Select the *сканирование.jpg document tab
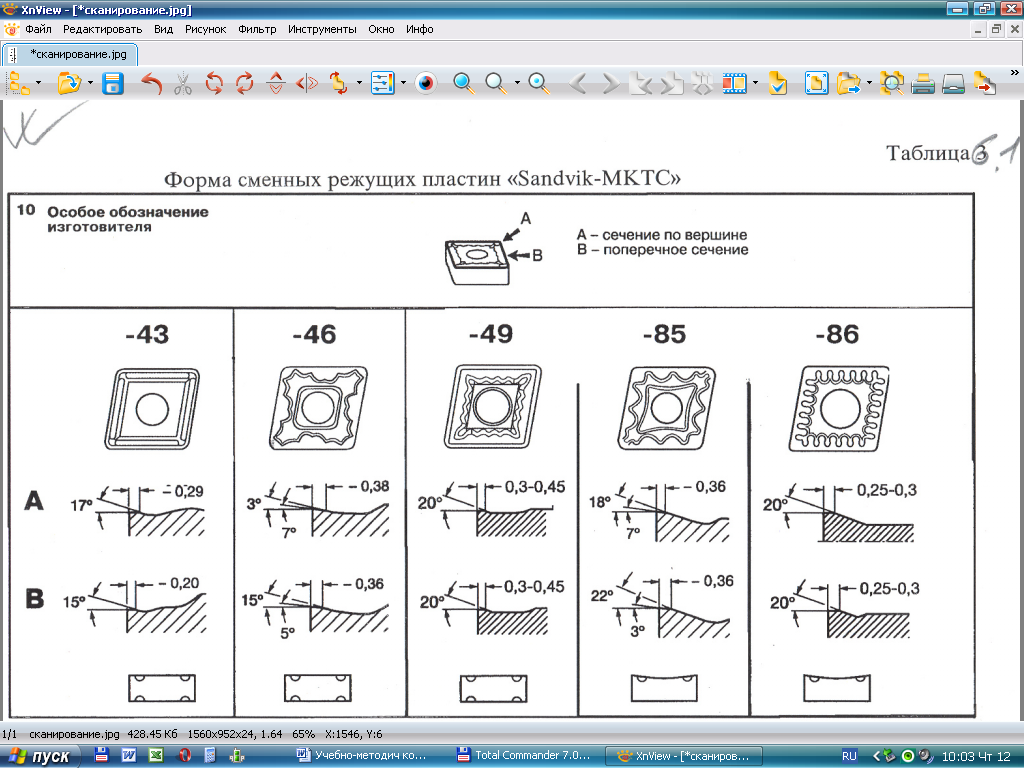Screen dimensions: 1024x768 [71, 54]
